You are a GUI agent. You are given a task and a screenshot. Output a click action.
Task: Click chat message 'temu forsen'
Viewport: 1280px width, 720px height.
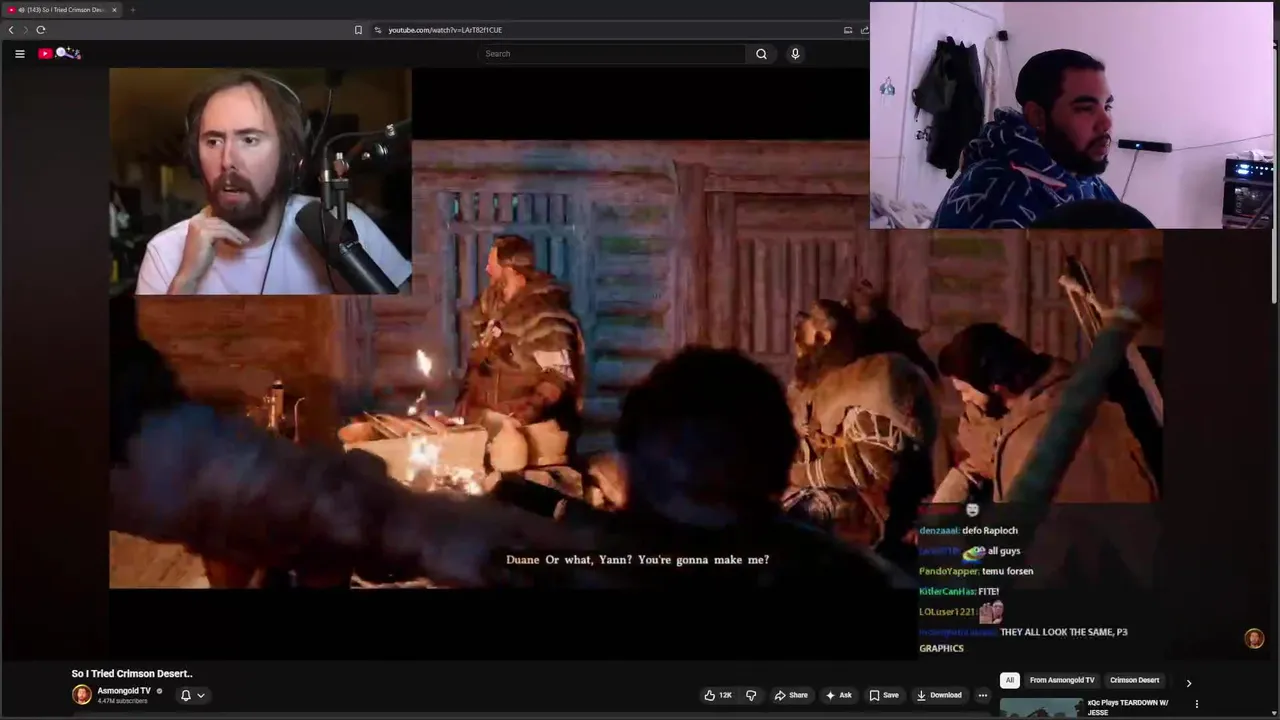pyautogui.click(x=1007, y=571)
